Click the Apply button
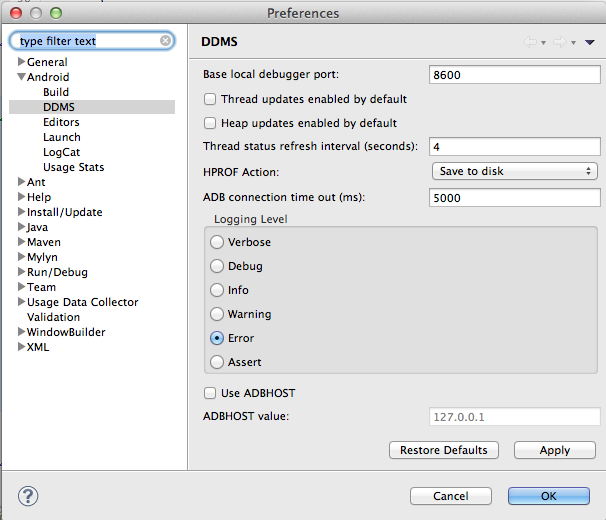 point(555,450)
